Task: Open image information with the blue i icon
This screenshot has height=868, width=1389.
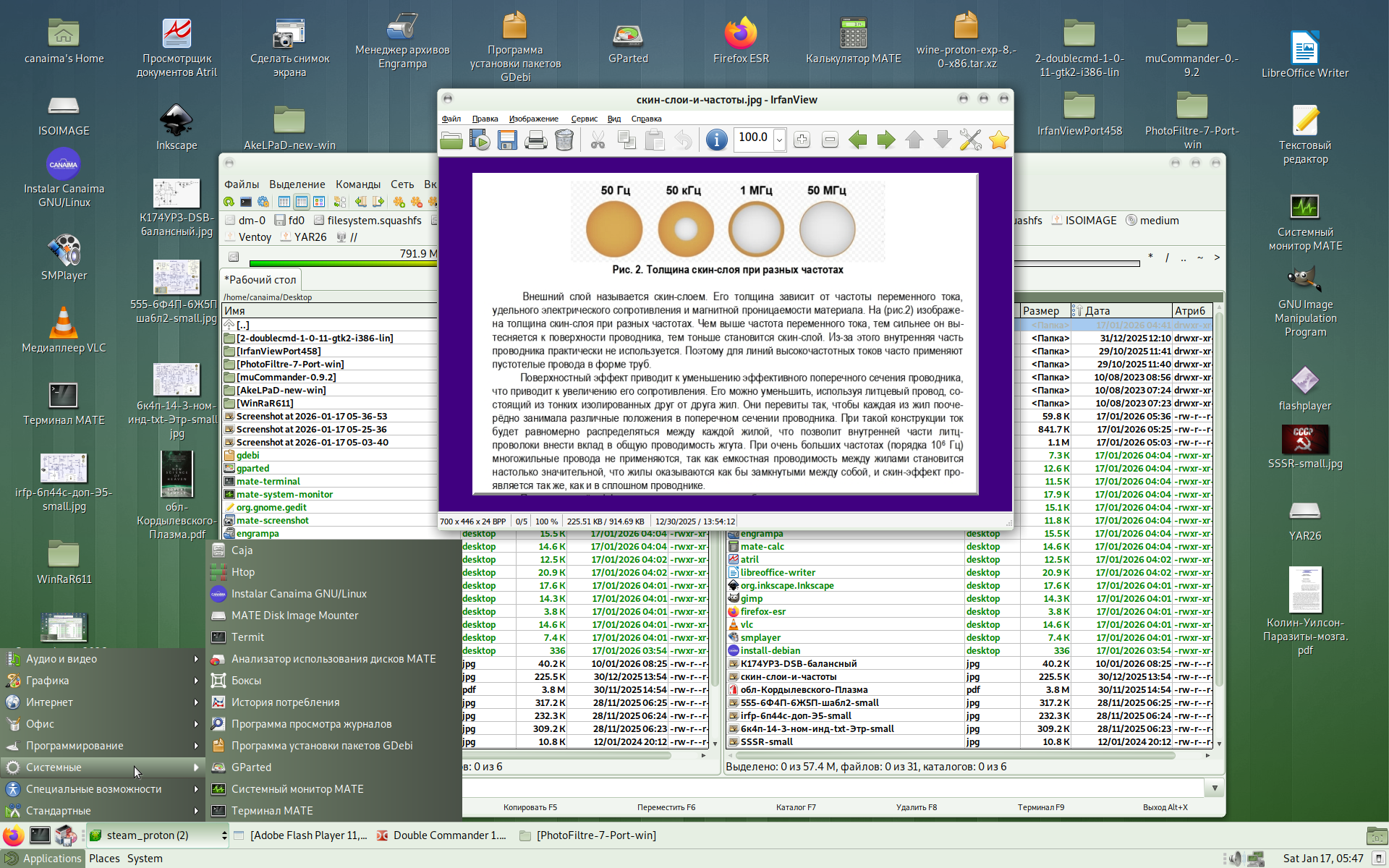Action: tap(716, 140)
